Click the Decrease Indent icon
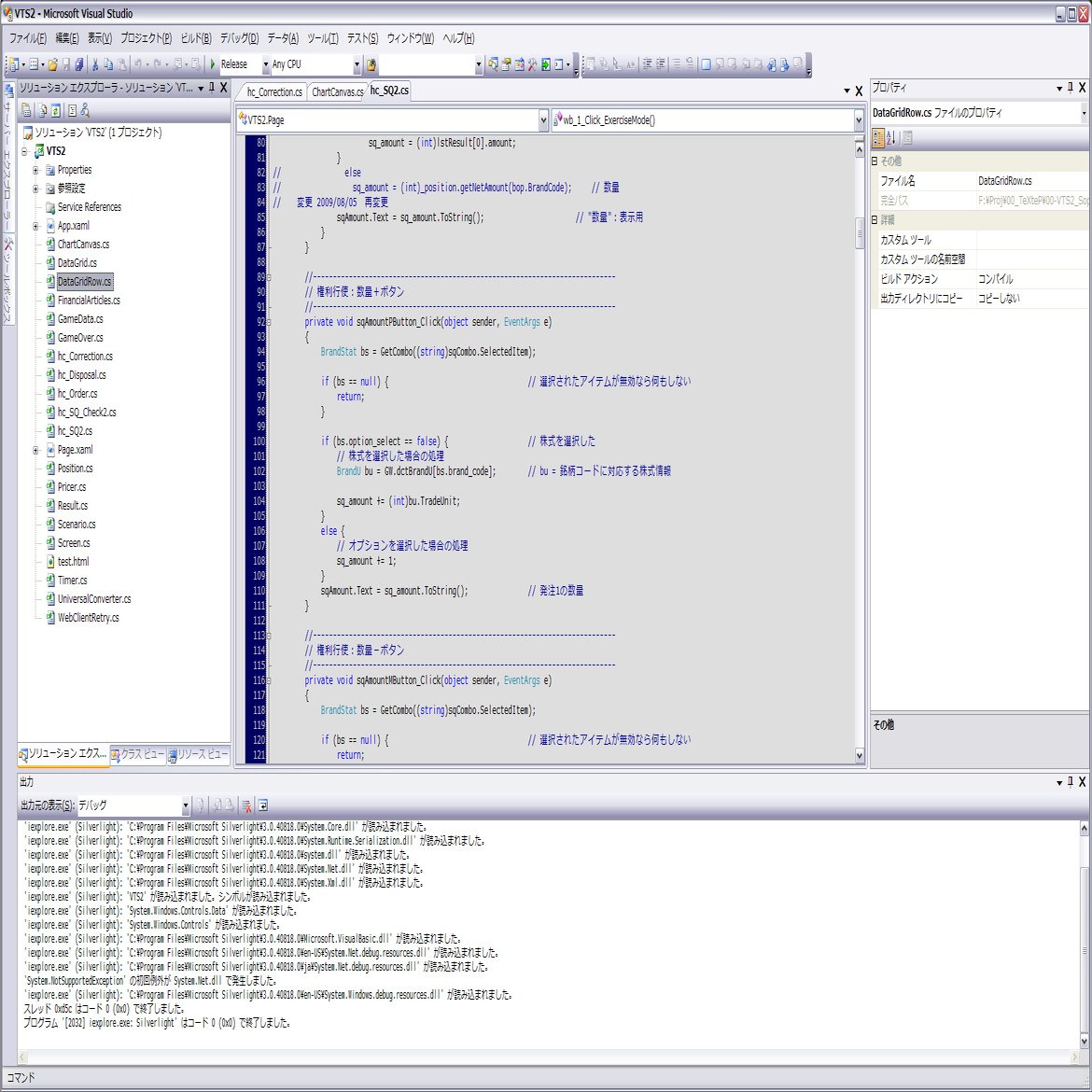The image size is (1092, 1092). coord(648,64)
